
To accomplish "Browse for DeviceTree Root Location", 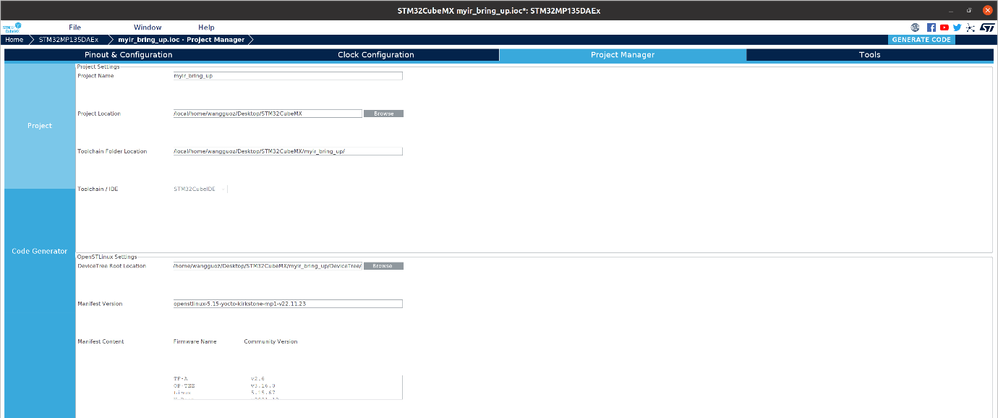I will tap(383, 266).
